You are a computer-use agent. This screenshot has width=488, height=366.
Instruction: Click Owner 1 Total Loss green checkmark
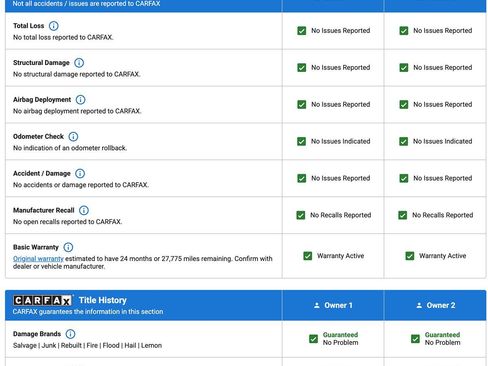pos(302,31)
